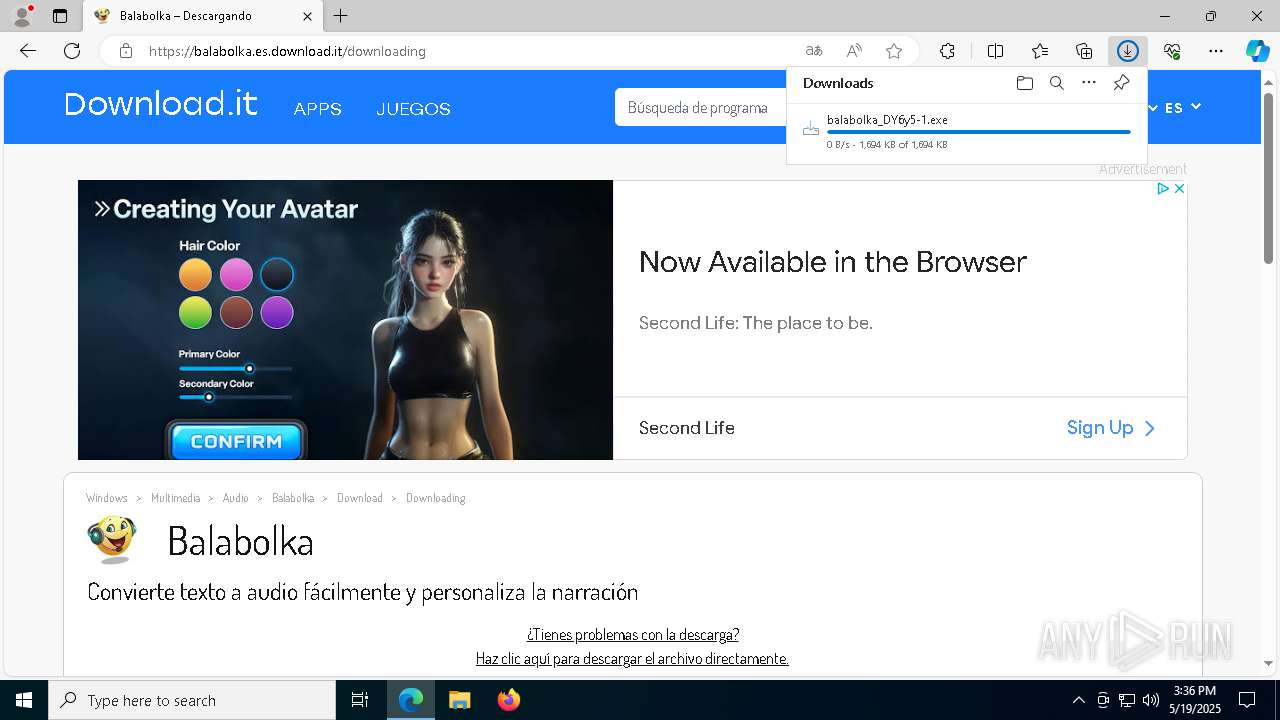Open a new tab with plus button
Viewport: 1280px width, 720px height.
click(x=341, y=16)
